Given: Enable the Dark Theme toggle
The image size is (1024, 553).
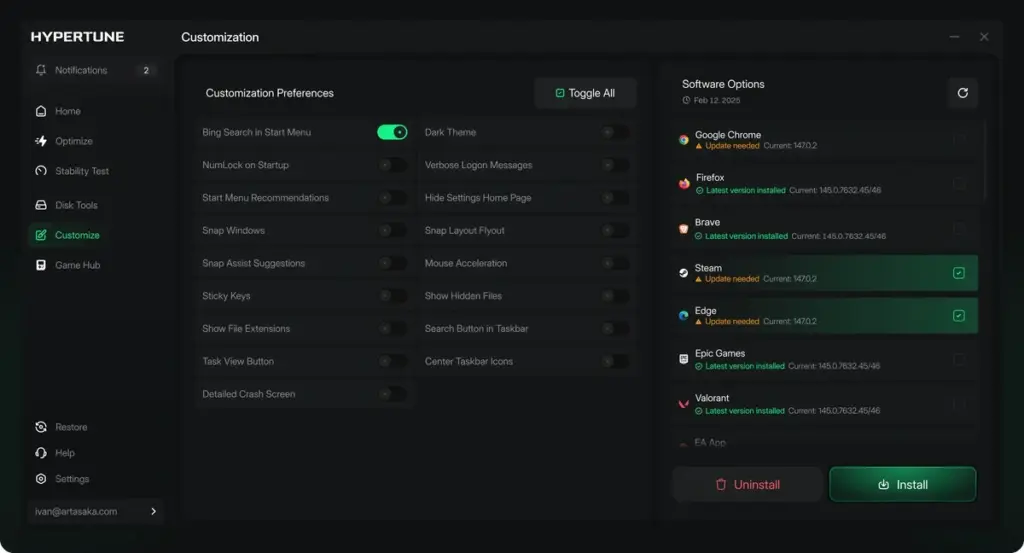Looking at the screenshot, I should tap(615, 132).
